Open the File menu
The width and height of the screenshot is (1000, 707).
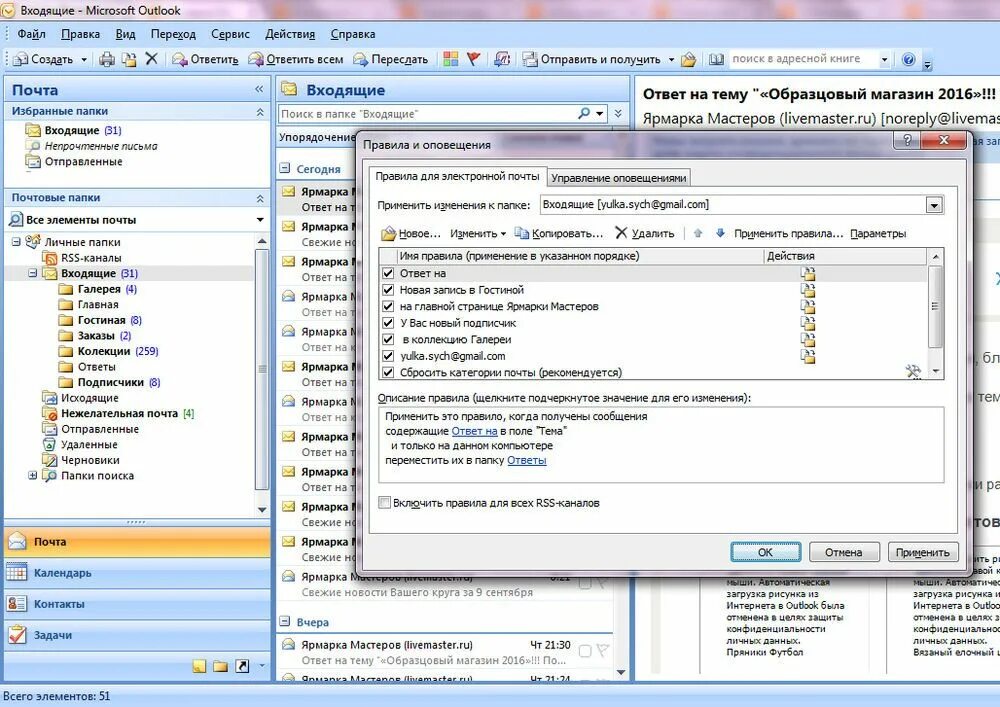pos(31,34)
